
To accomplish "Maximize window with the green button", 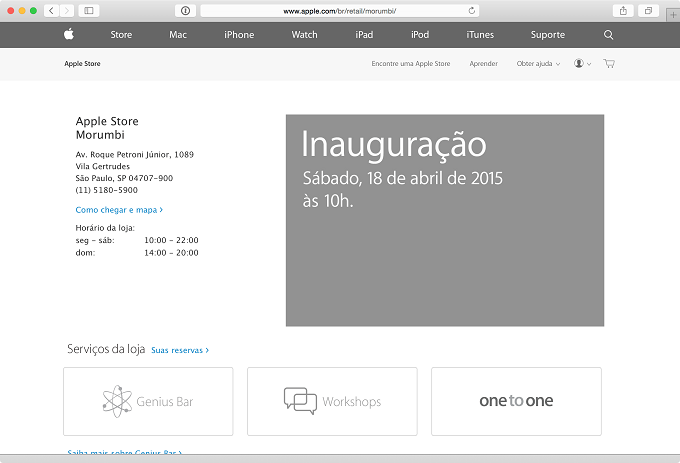I will click(33, 10).
